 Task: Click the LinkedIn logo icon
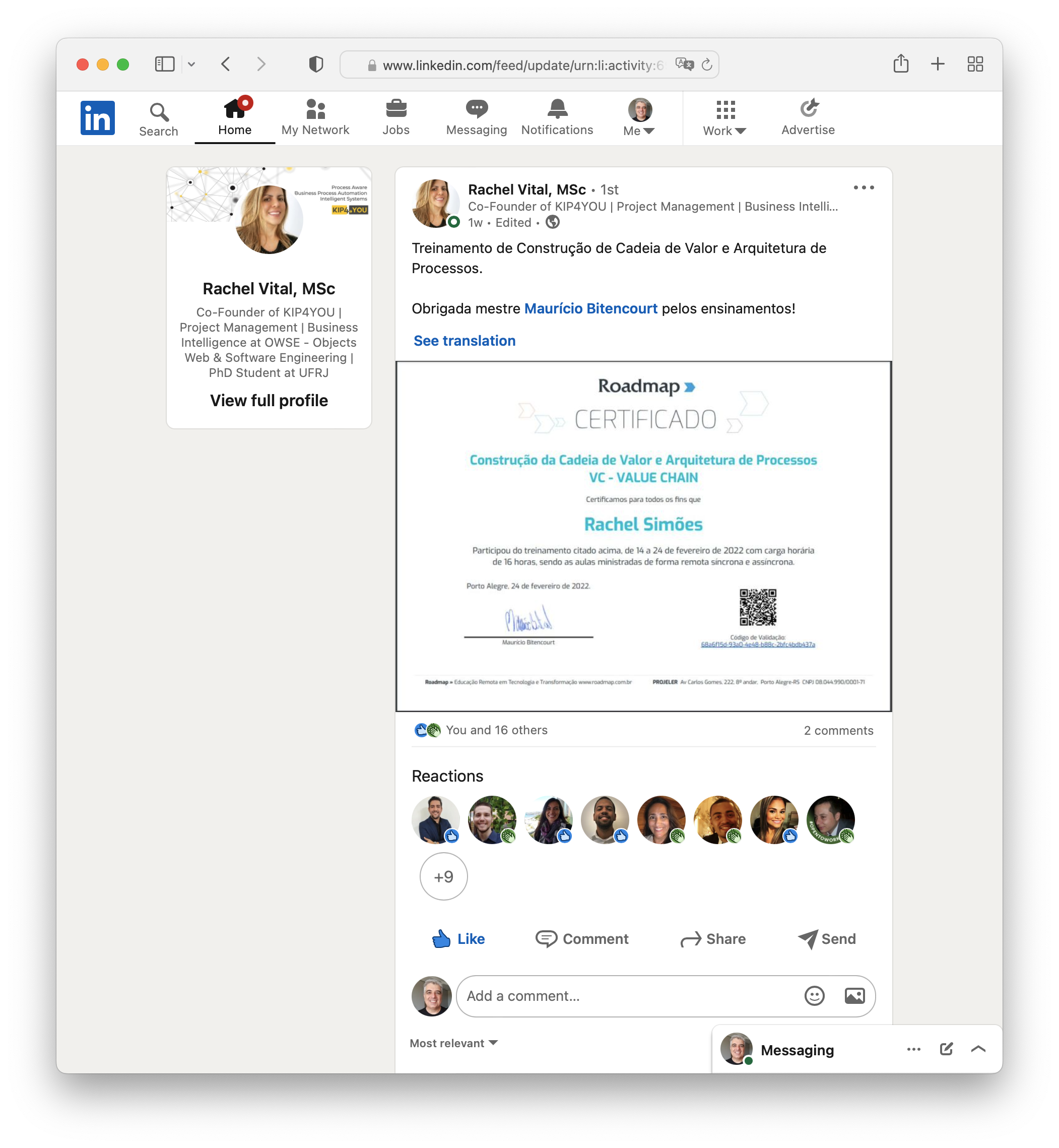[x=97, y=117]
